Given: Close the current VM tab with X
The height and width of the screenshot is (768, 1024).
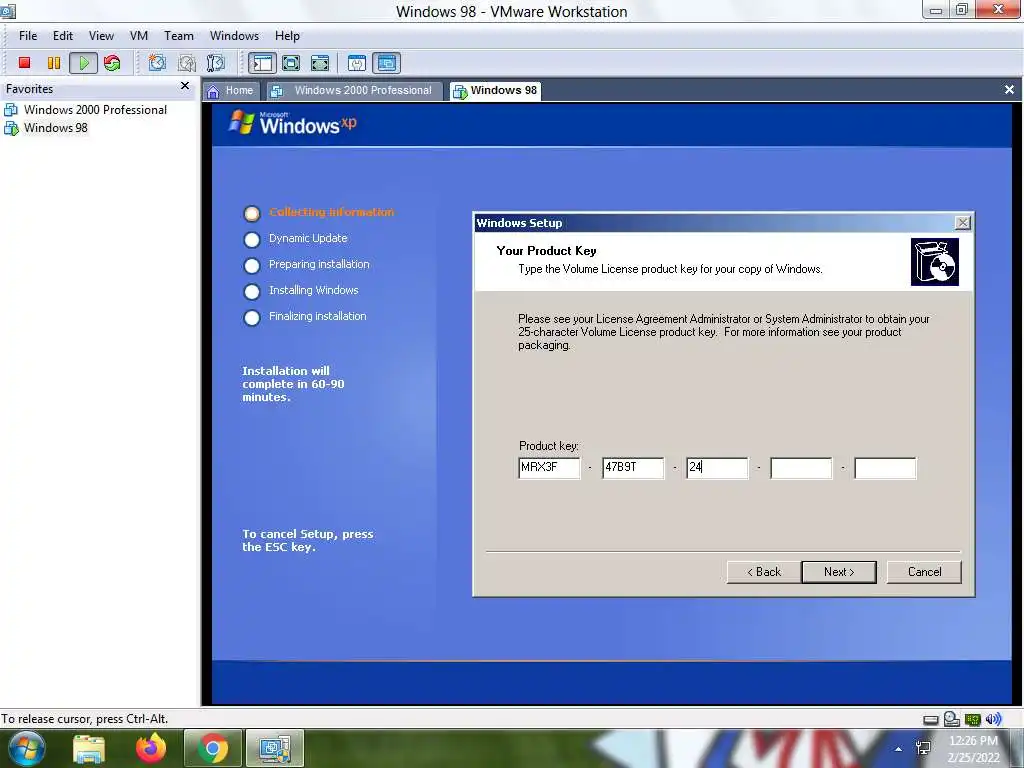Looking at the screenshot, I should (1009, 89).
